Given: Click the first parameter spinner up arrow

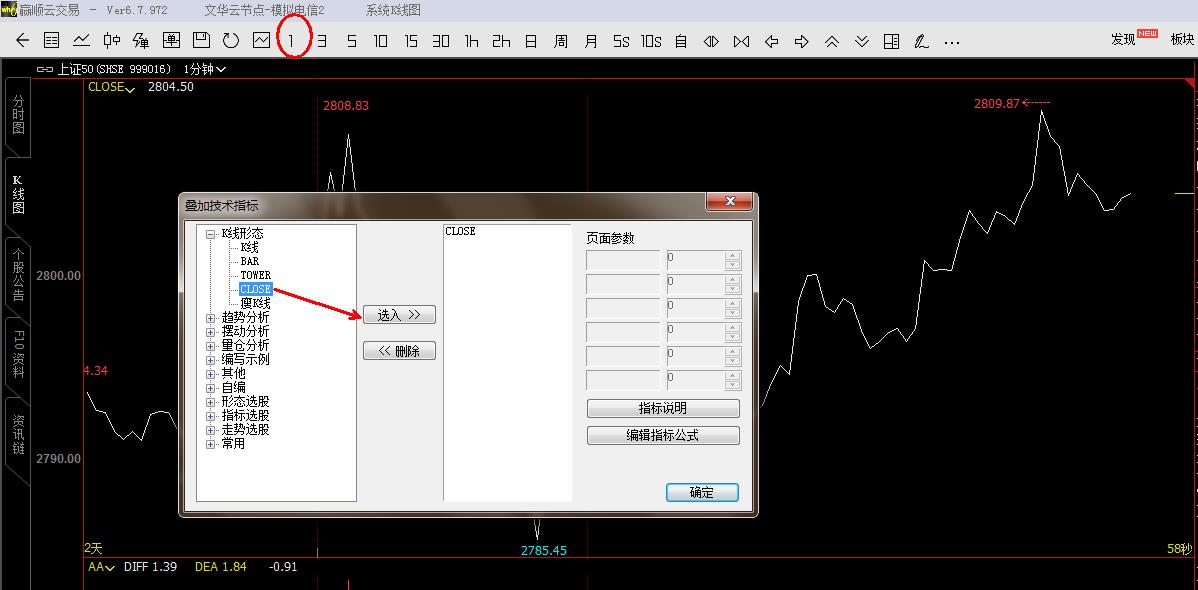Looking at the screenshot, I should coord(733,255).
